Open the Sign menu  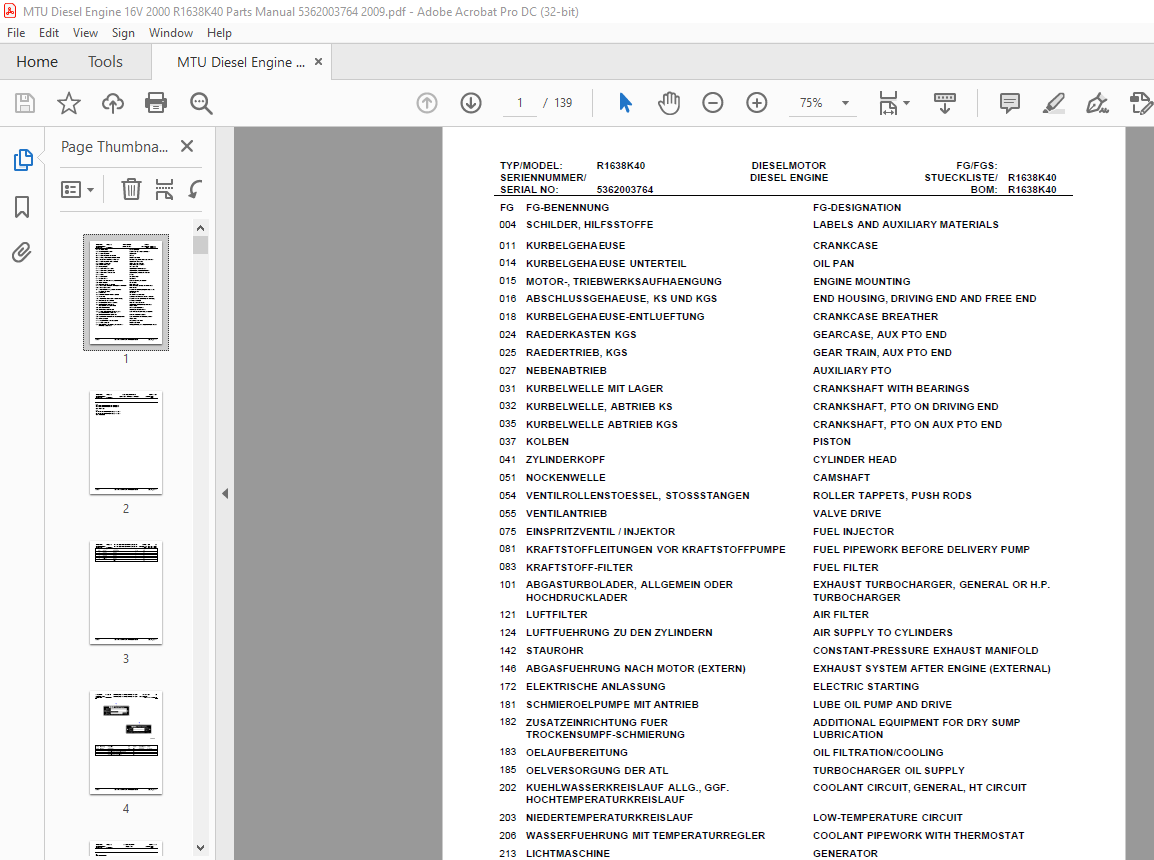tap(123, 32)
